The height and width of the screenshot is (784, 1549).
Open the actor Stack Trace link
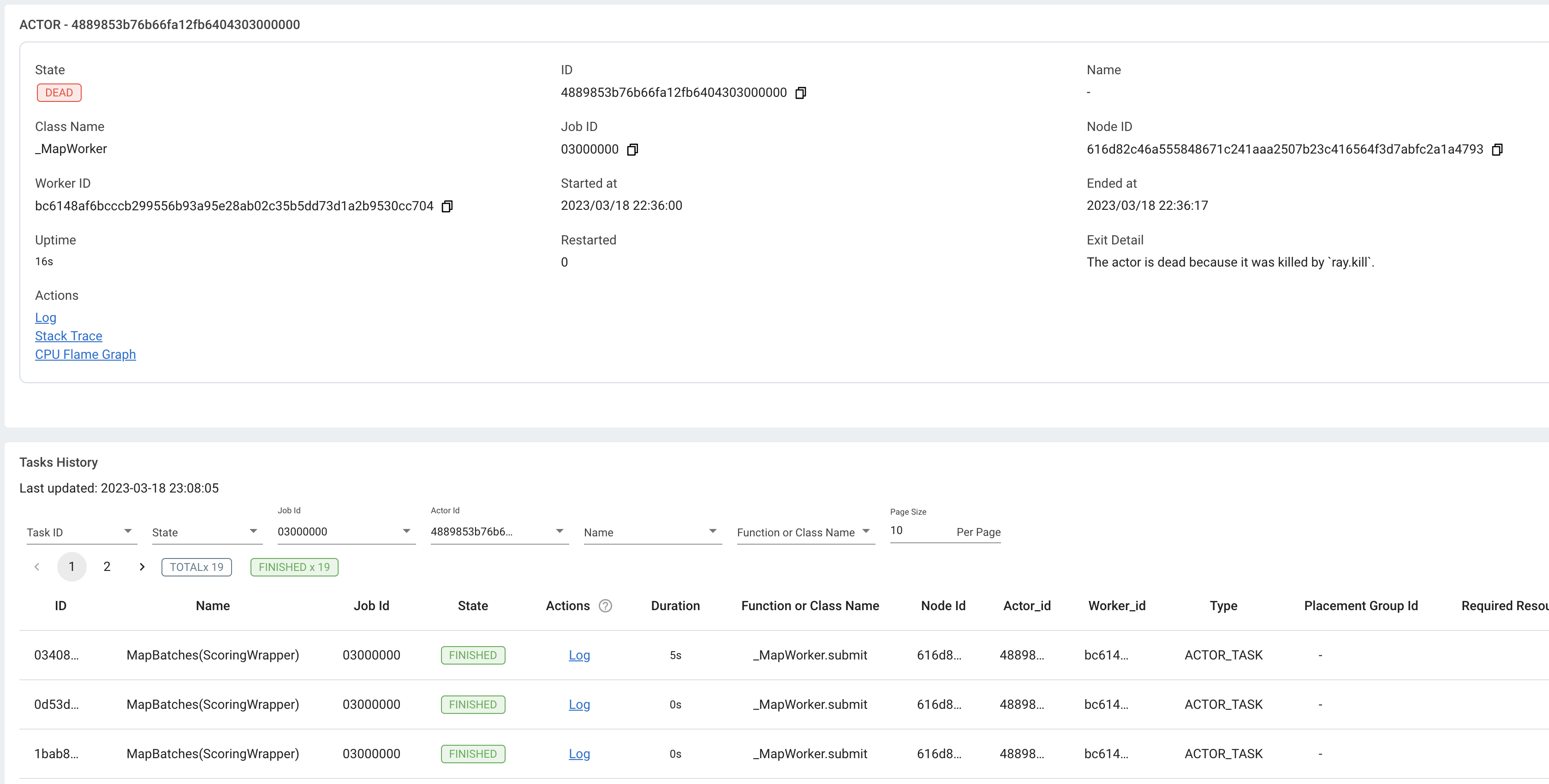pyautogui.click(x=69, y=336)
